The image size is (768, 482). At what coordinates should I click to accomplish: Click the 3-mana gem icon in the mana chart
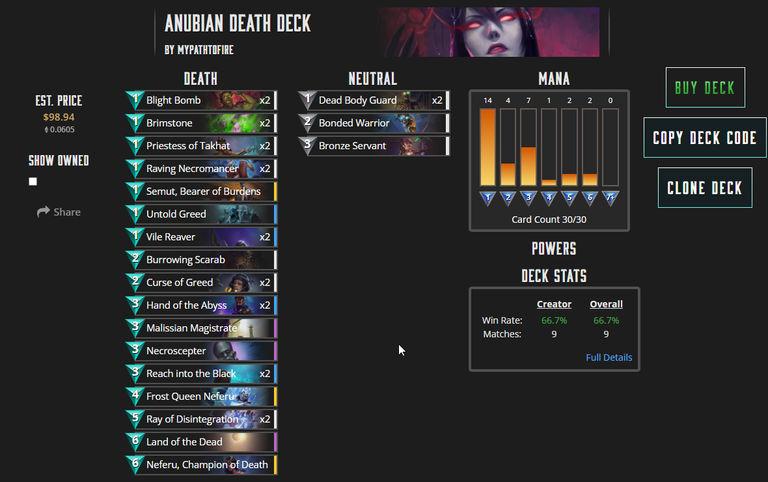click(528, 198)
